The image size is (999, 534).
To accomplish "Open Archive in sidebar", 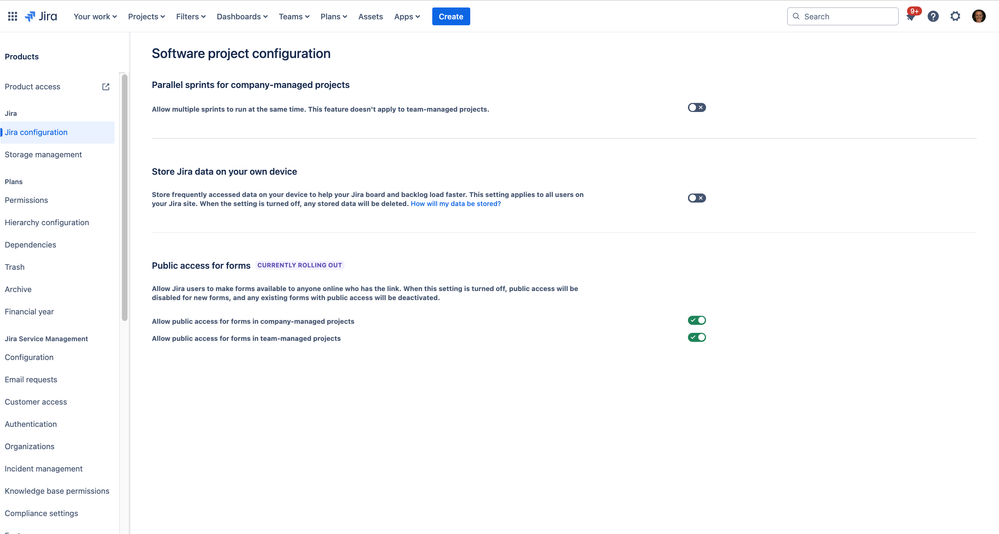I will click(x=18, y=289).
